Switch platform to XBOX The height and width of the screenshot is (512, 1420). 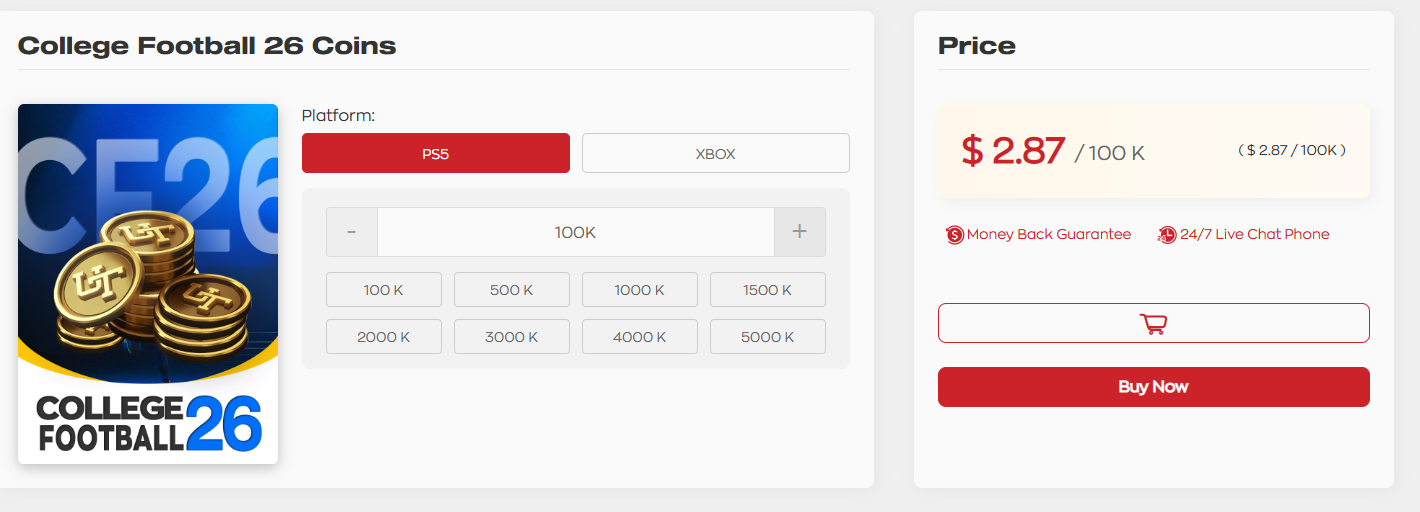(x=715, y=153)
